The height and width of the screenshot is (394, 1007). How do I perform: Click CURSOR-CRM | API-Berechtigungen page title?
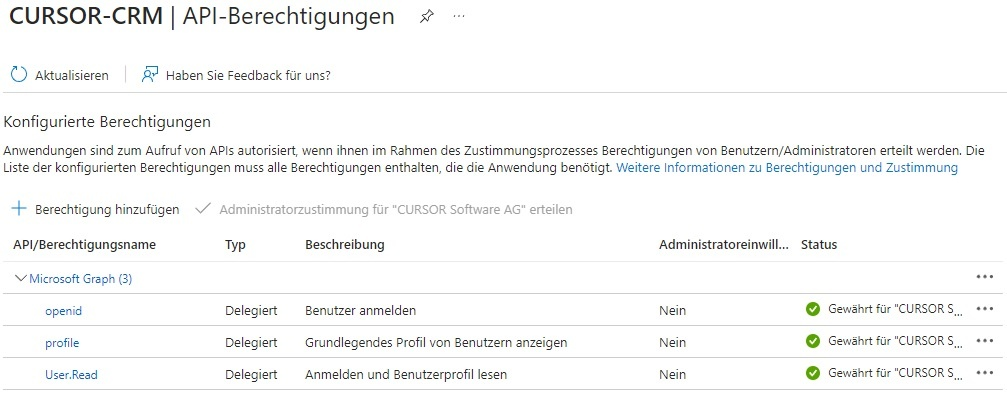[x=202, y=17]
